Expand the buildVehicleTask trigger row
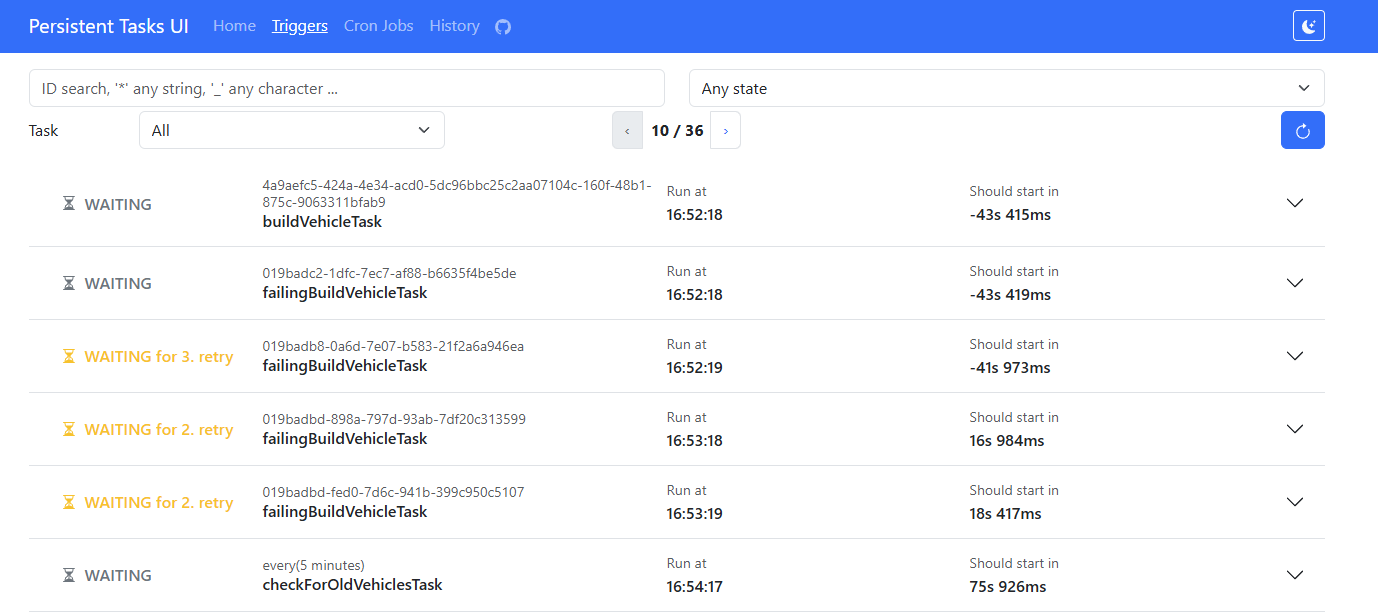Image resolution: width=1378 pixels, height=612 pixels. coord(1294,203)
